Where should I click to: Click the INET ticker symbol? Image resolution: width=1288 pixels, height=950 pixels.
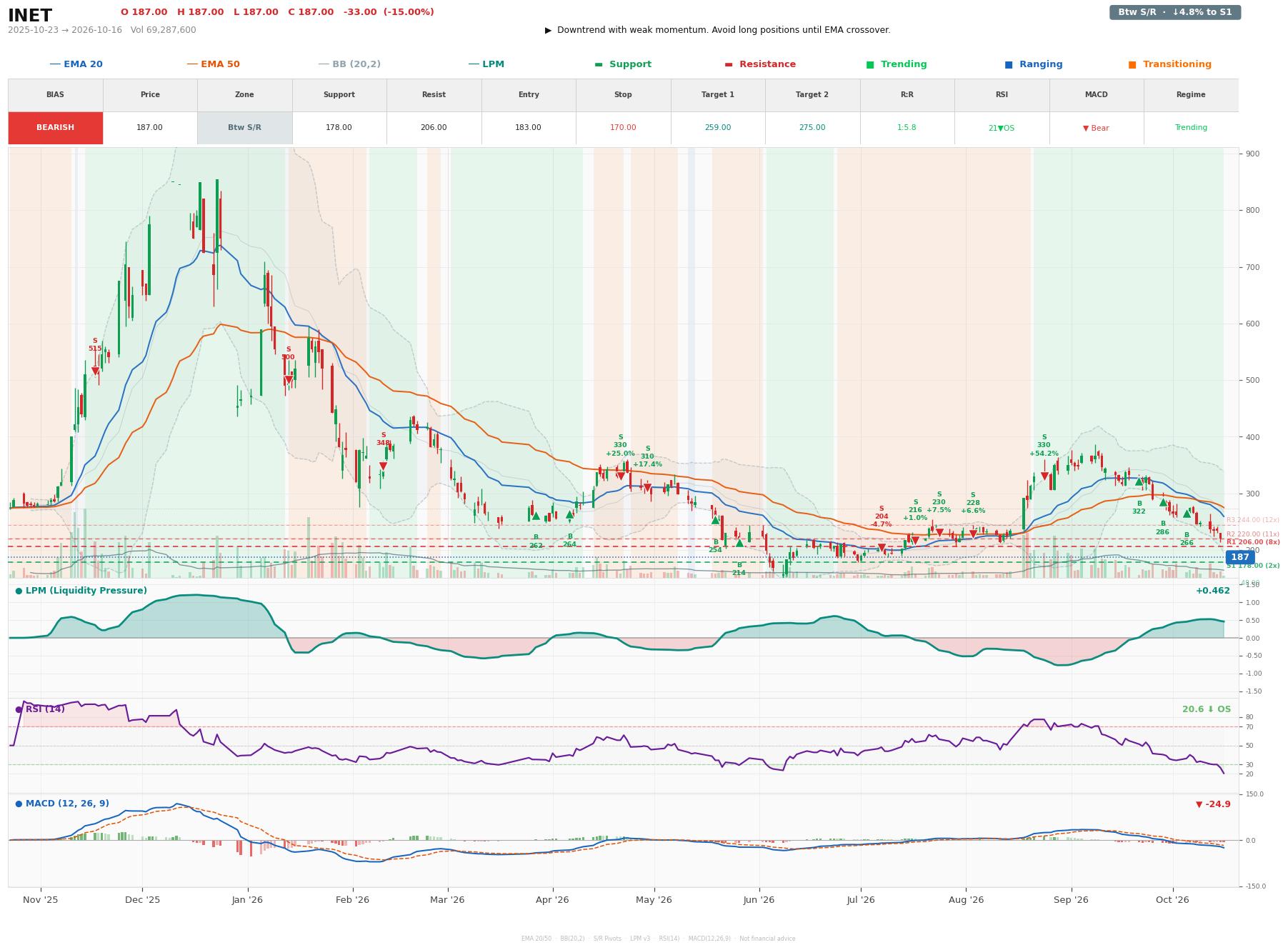(x=30, y=16)
